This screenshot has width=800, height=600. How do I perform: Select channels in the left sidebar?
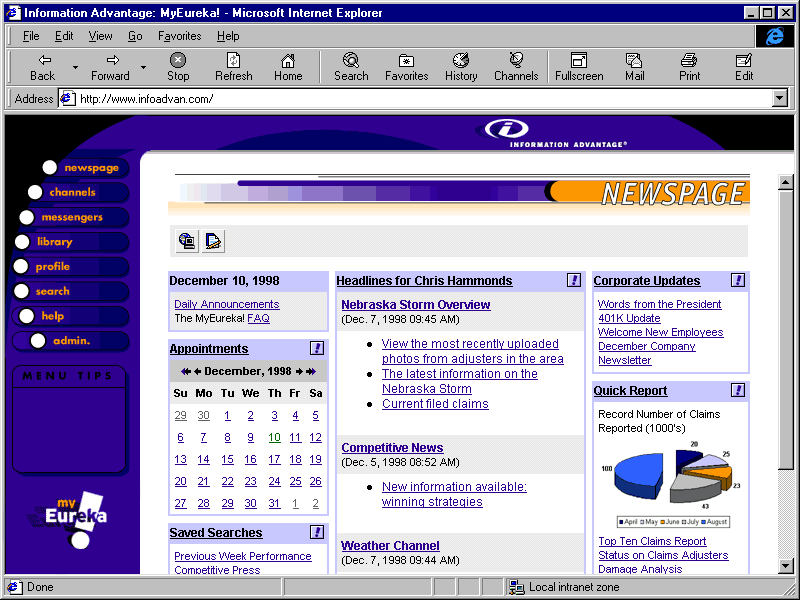point(72,192)
